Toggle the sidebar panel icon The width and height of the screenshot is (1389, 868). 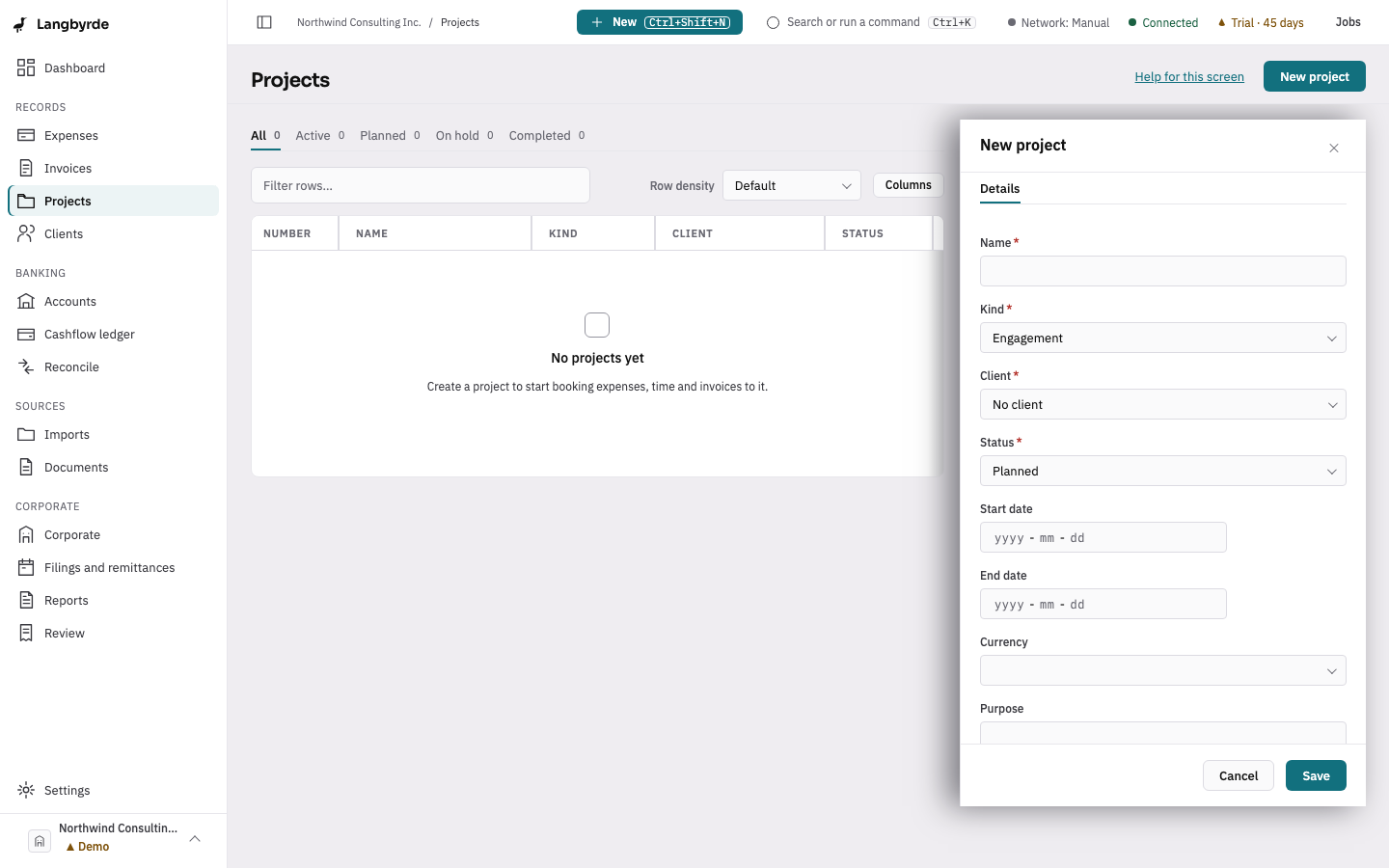pos(264,22)
